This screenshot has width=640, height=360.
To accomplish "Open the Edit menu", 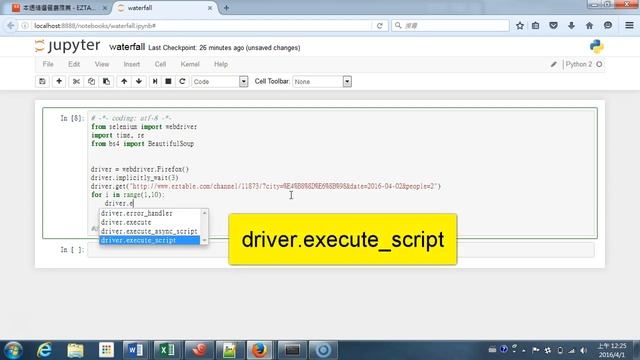I will tap(74, 64).
